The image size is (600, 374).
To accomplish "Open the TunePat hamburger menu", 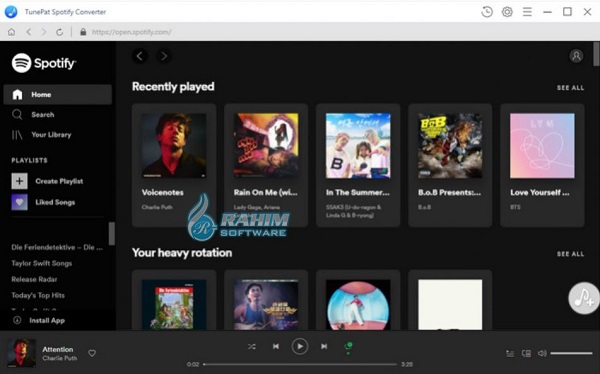I will (x=527, y=12).
